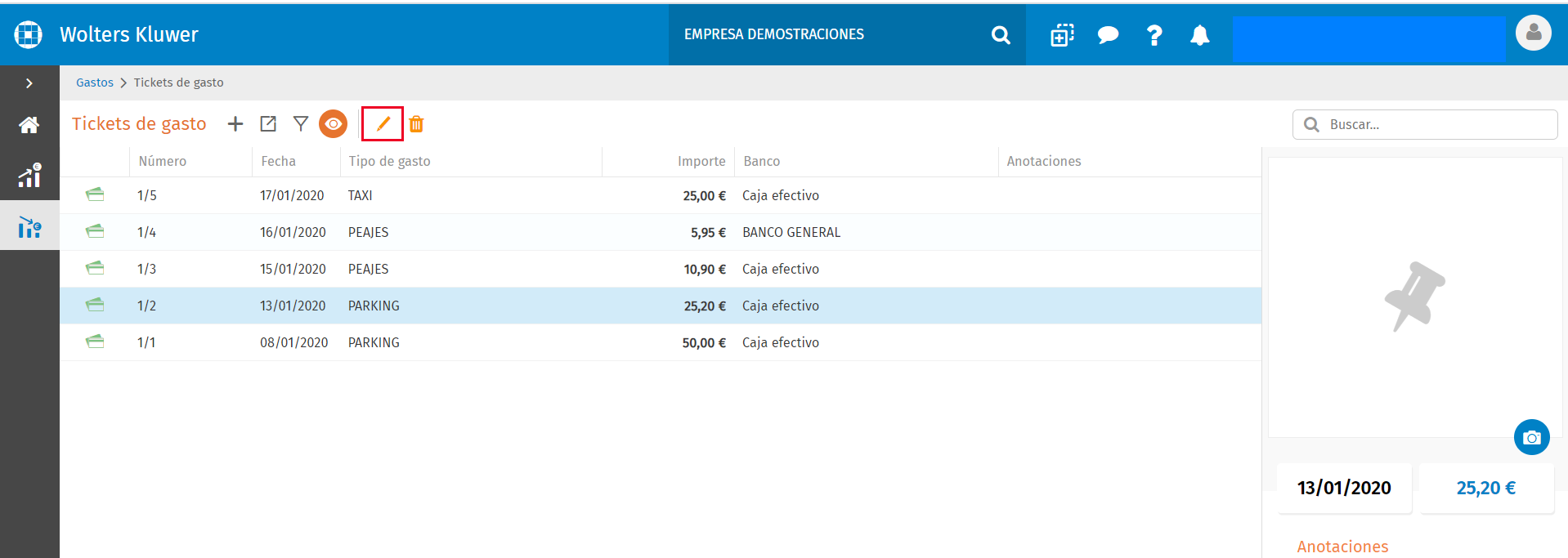Open the user profile avatar menu
This screenshot has height=558, width=1568.
(1533, 33)
